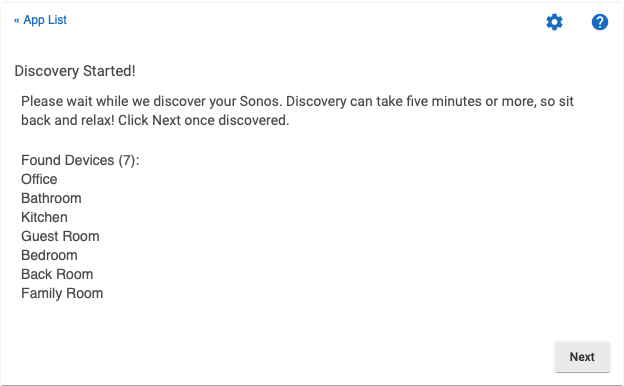Click the Next button

(582, 357)
